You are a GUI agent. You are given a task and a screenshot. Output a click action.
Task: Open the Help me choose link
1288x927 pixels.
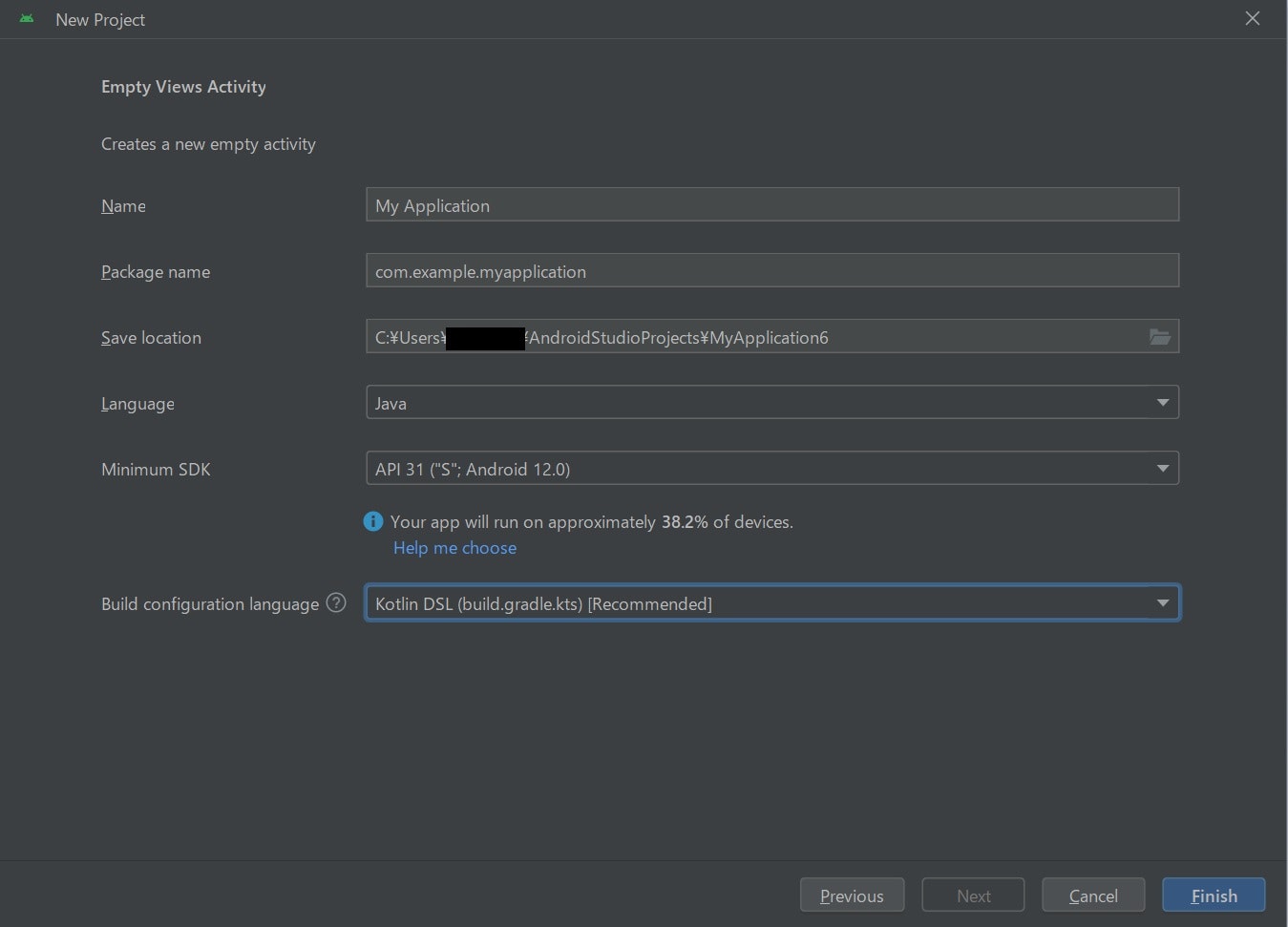pyautogui.click(x=454, y=548)
